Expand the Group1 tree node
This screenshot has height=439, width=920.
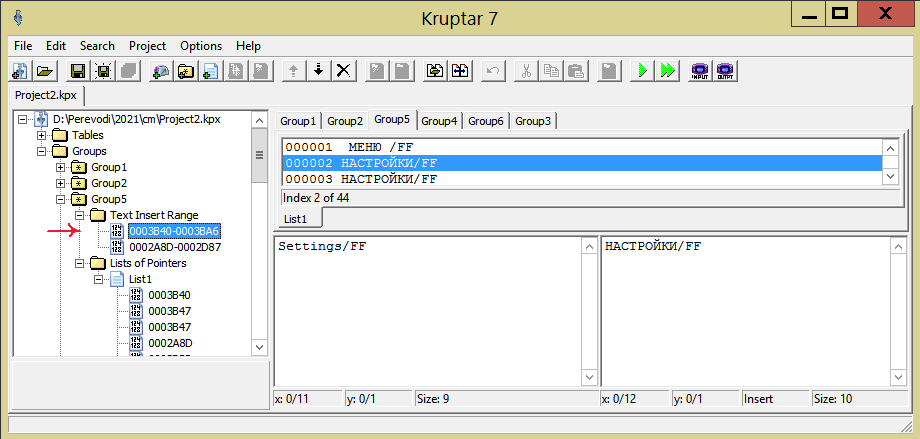point(60,167)
